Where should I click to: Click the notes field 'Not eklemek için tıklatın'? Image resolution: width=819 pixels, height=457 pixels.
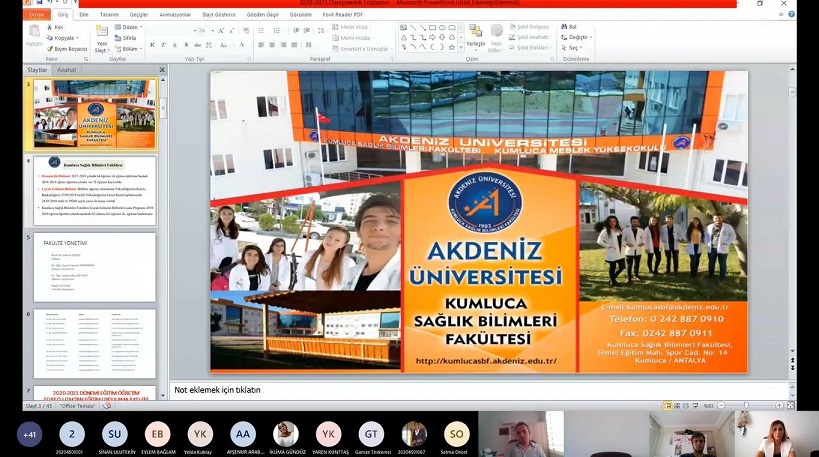tap(480, 390)
